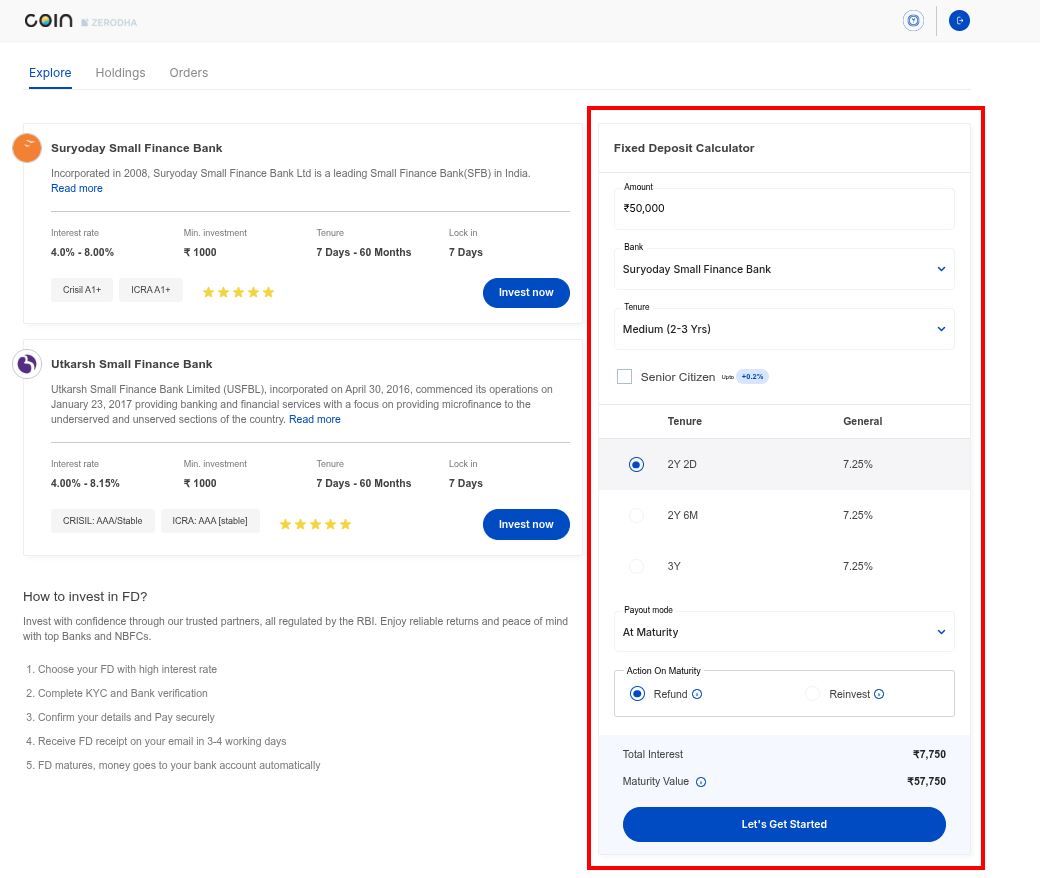Select the Reinvest radio option
Screen dimensions: 1040x878
point(812,694)
